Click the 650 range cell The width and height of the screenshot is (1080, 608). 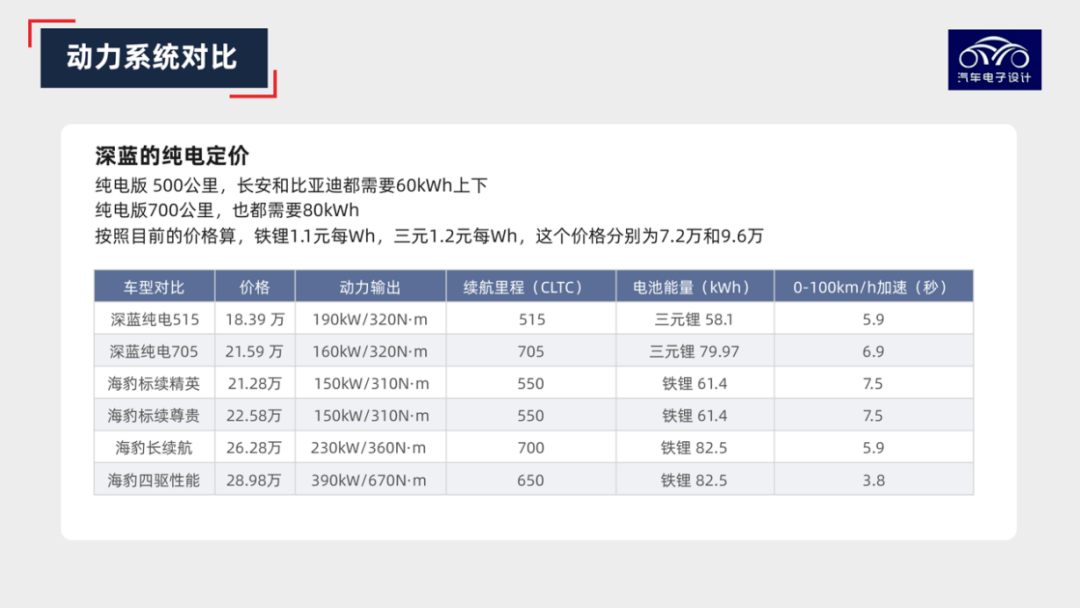coord(531,480)
